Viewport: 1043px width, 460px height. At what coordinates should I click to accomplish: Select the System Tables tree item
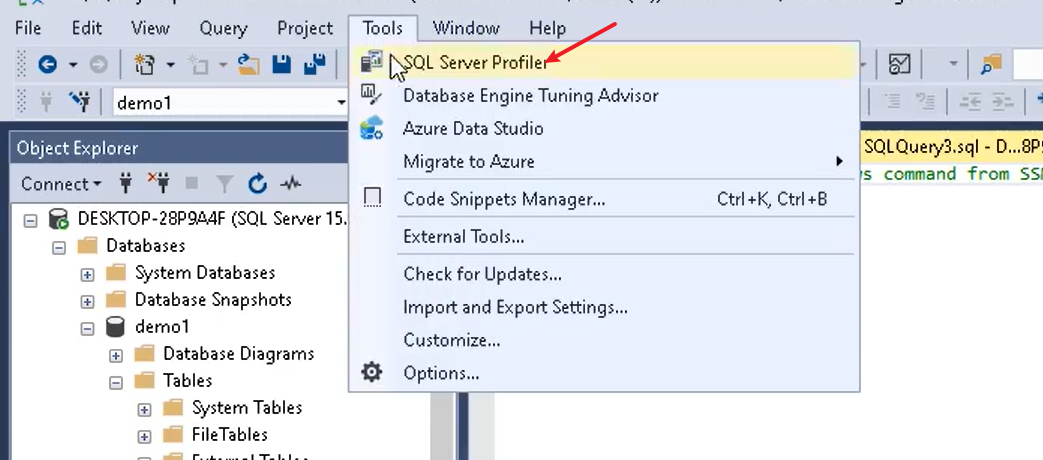[247, 407]
